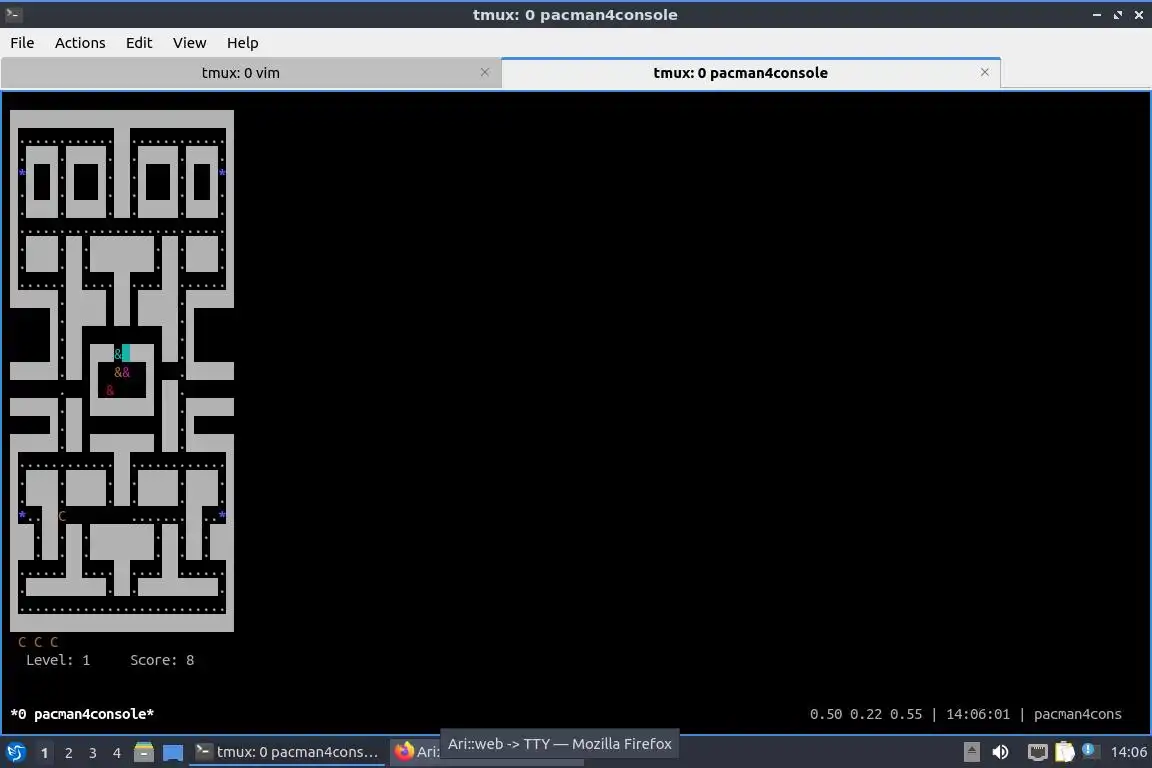Viewport: 1152px width, 768px height.
Task: Click the first life C below the maze
Action: pyautogui.click(x=22, y=642)
